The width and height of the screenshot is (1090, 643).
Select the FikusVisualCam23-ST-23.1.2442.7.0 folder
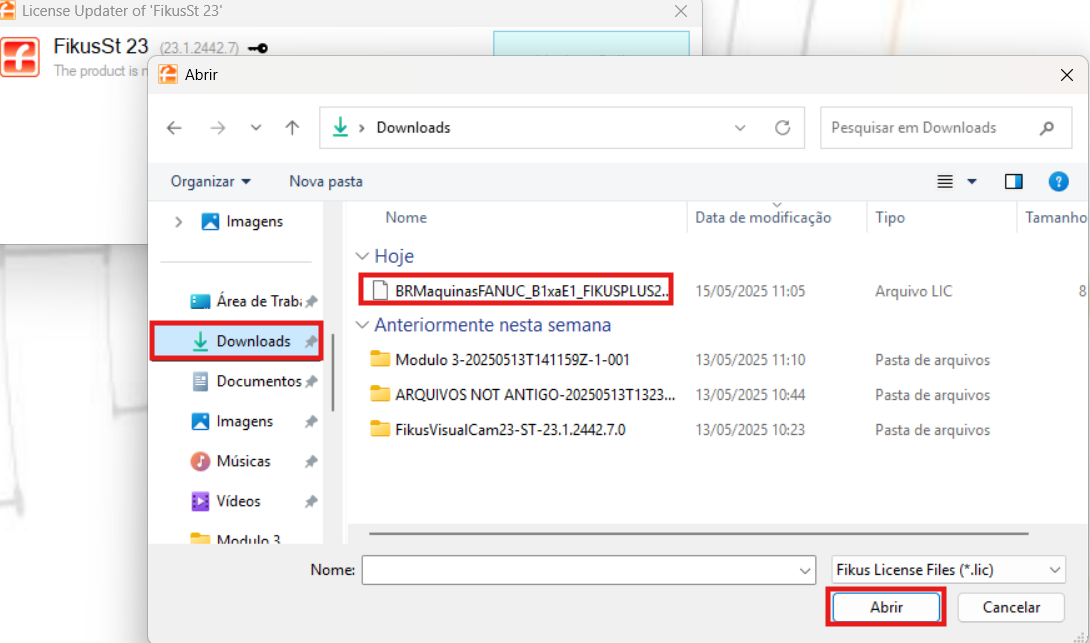pyautogui.click(x=510, y=430)
